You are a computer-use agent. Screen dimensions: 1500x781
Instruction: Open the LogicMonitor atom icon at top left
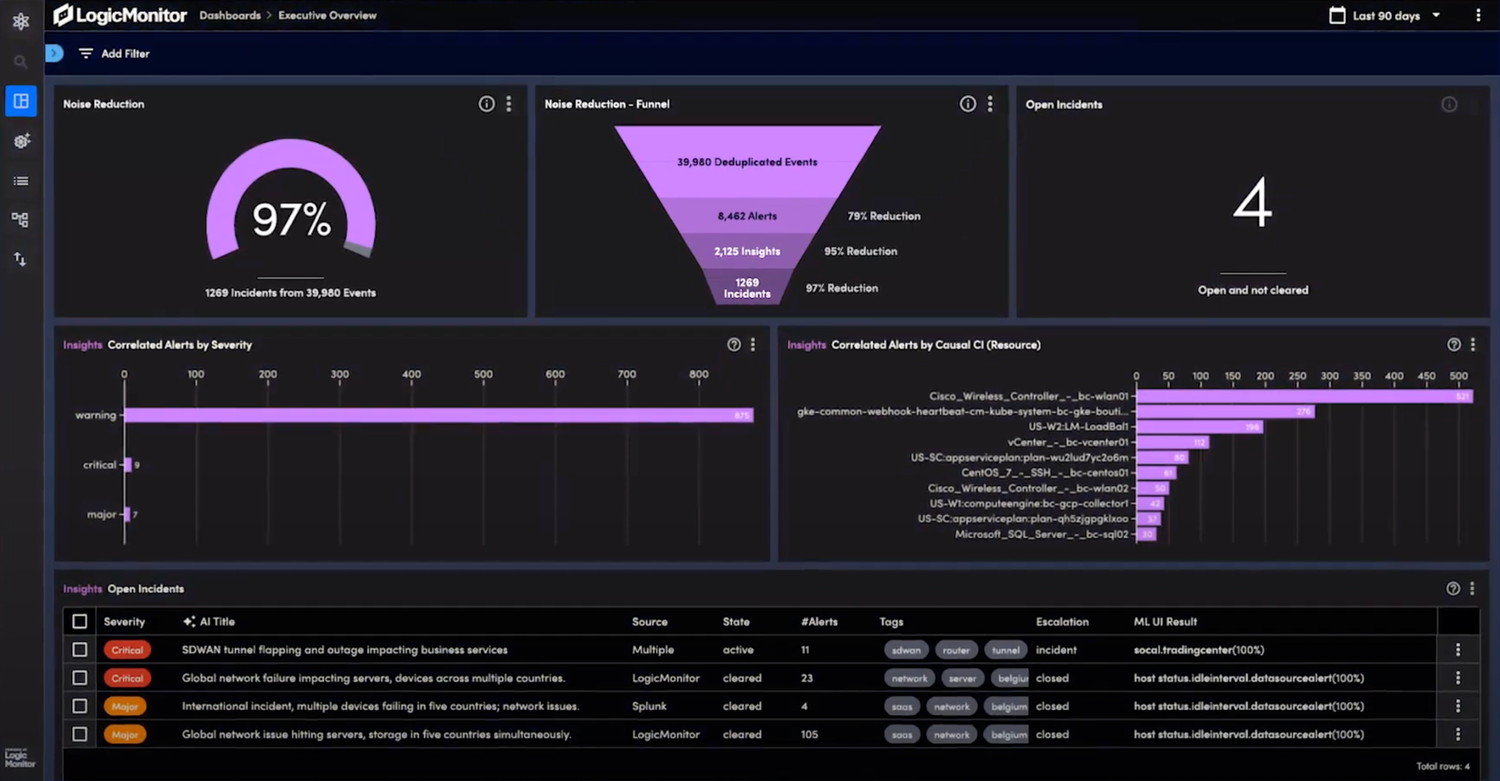click(x=20, y=20)
